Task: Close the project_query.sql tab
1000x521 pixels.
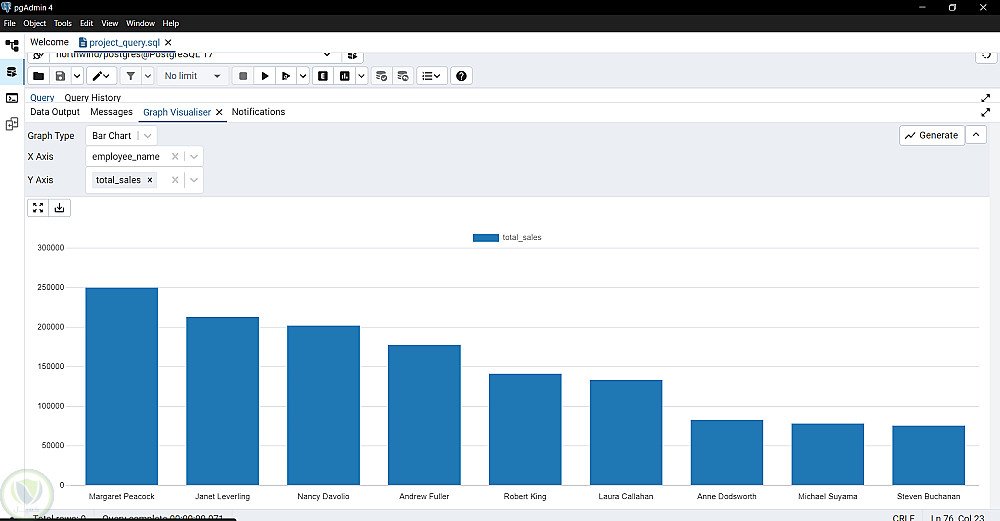Action: coord(168,42)
